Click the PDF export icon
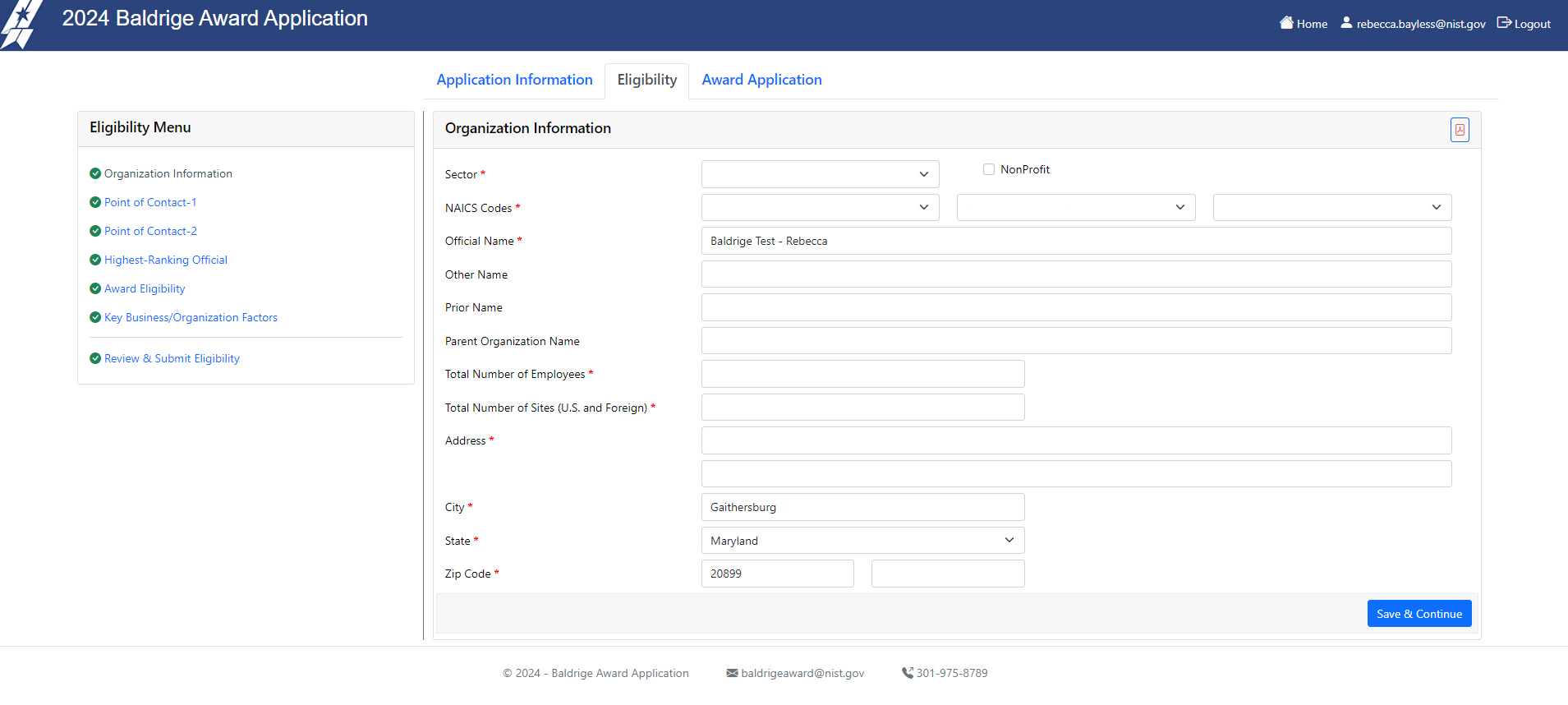The width and height of the screenshot is (1568, 705). click(1459, 130)
